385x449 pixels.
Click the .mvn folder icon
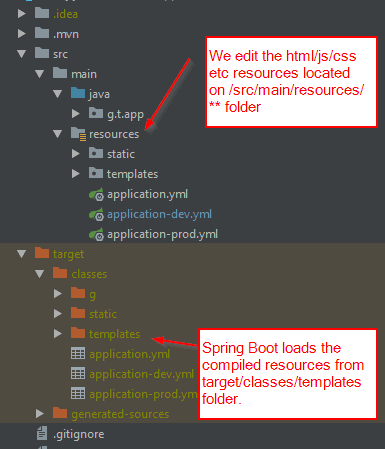click(42, 33)
